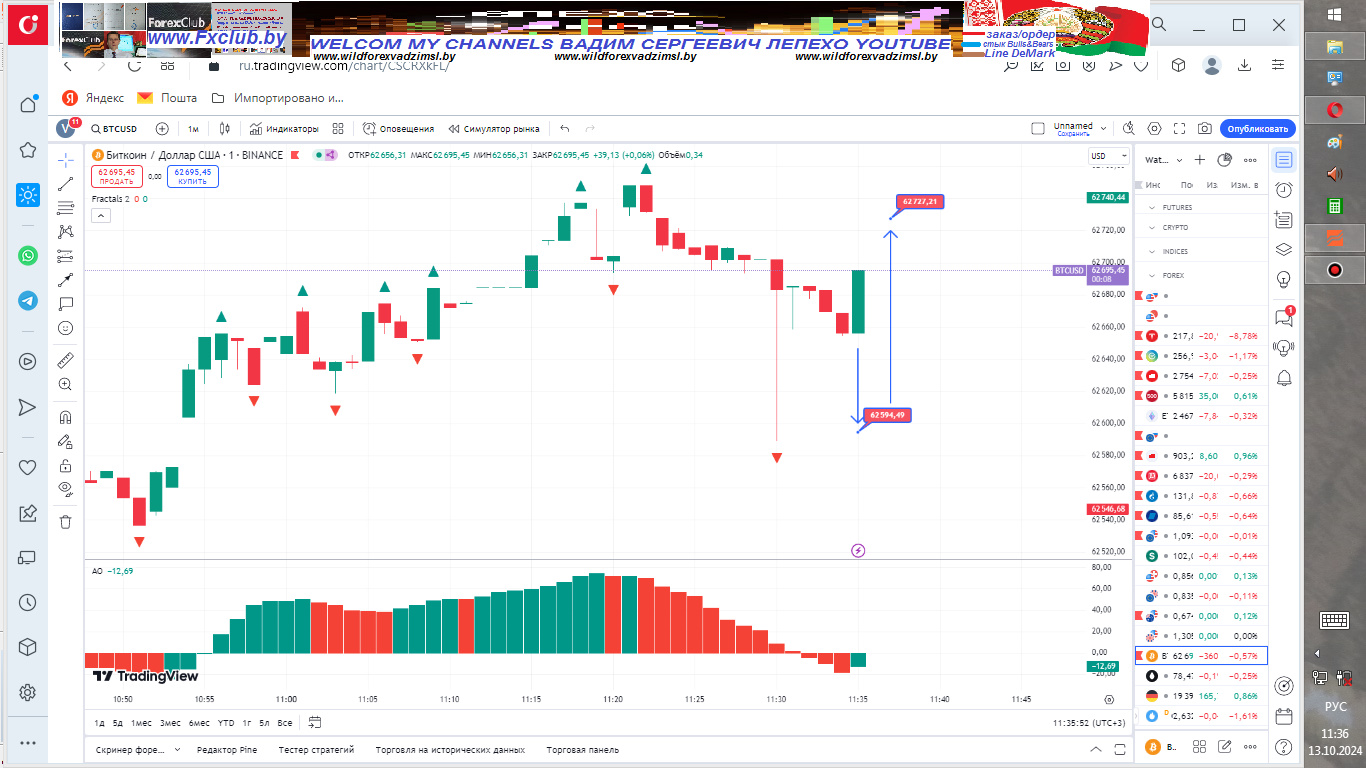Open the alerts alarm clock panel
Screen dimensions: 1366x768
(x=1284, y=190)
